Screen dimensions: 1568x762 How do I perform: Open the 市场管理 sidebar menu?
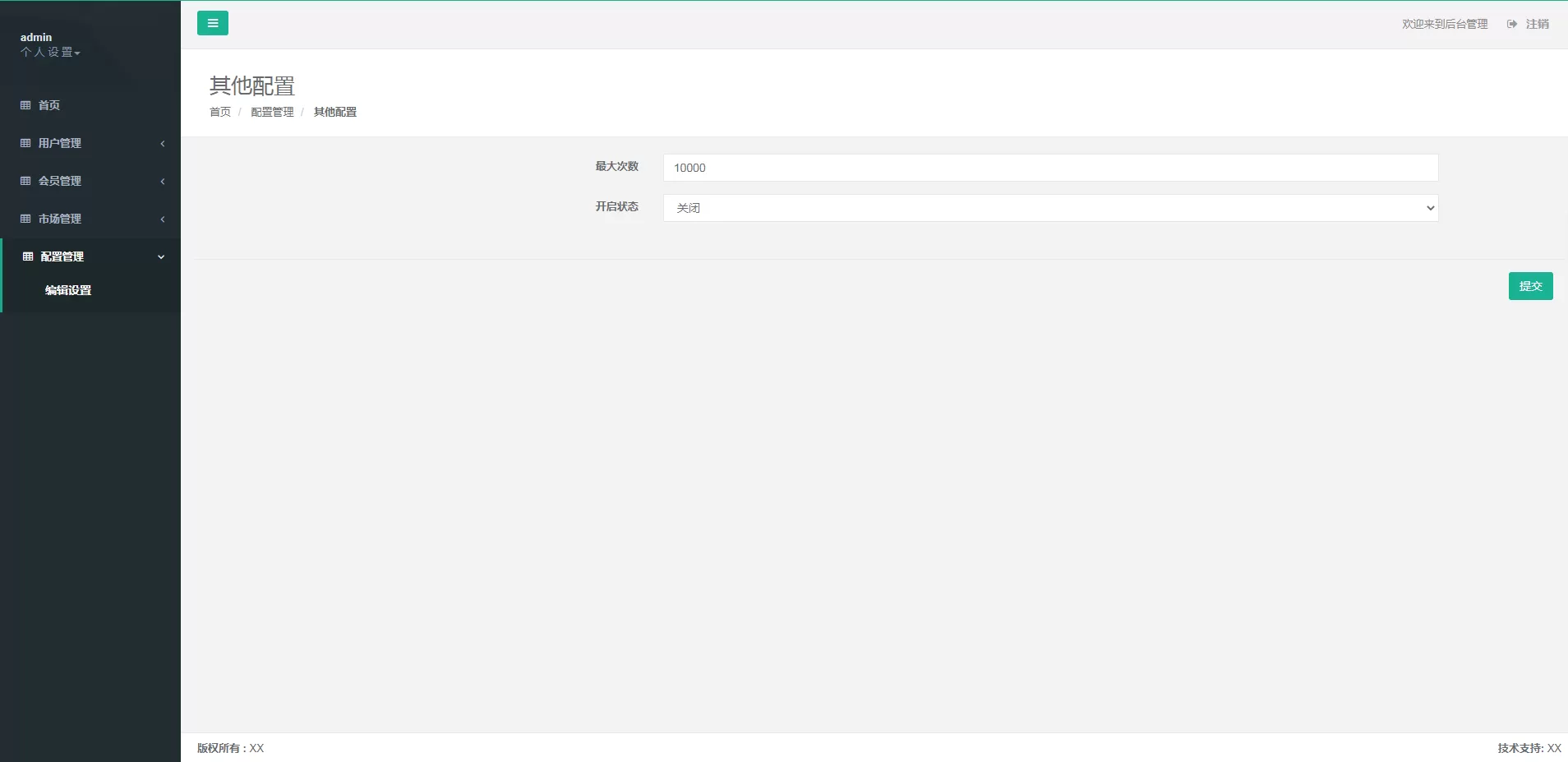point(90,219)
